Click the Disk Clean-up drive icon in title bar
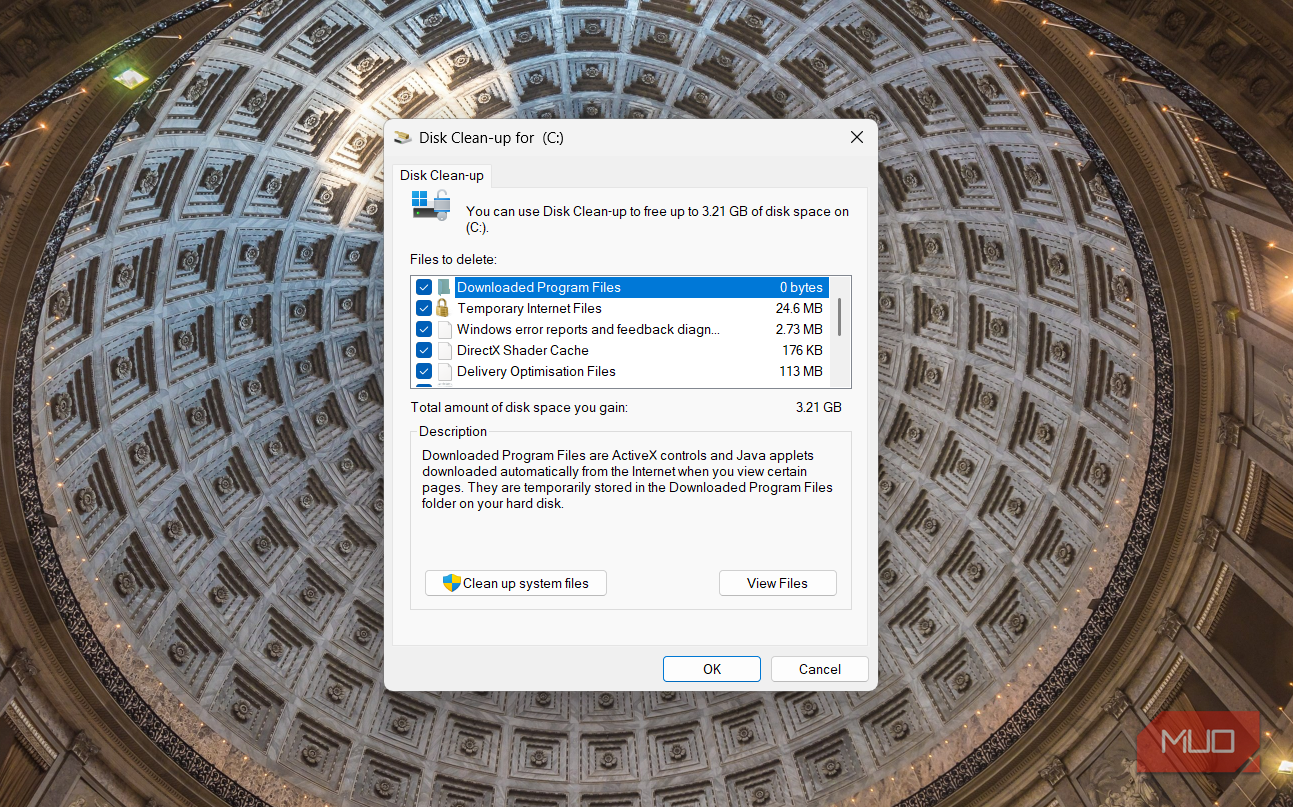This screenshot has width=1293, height=807. tap(403, 137)
